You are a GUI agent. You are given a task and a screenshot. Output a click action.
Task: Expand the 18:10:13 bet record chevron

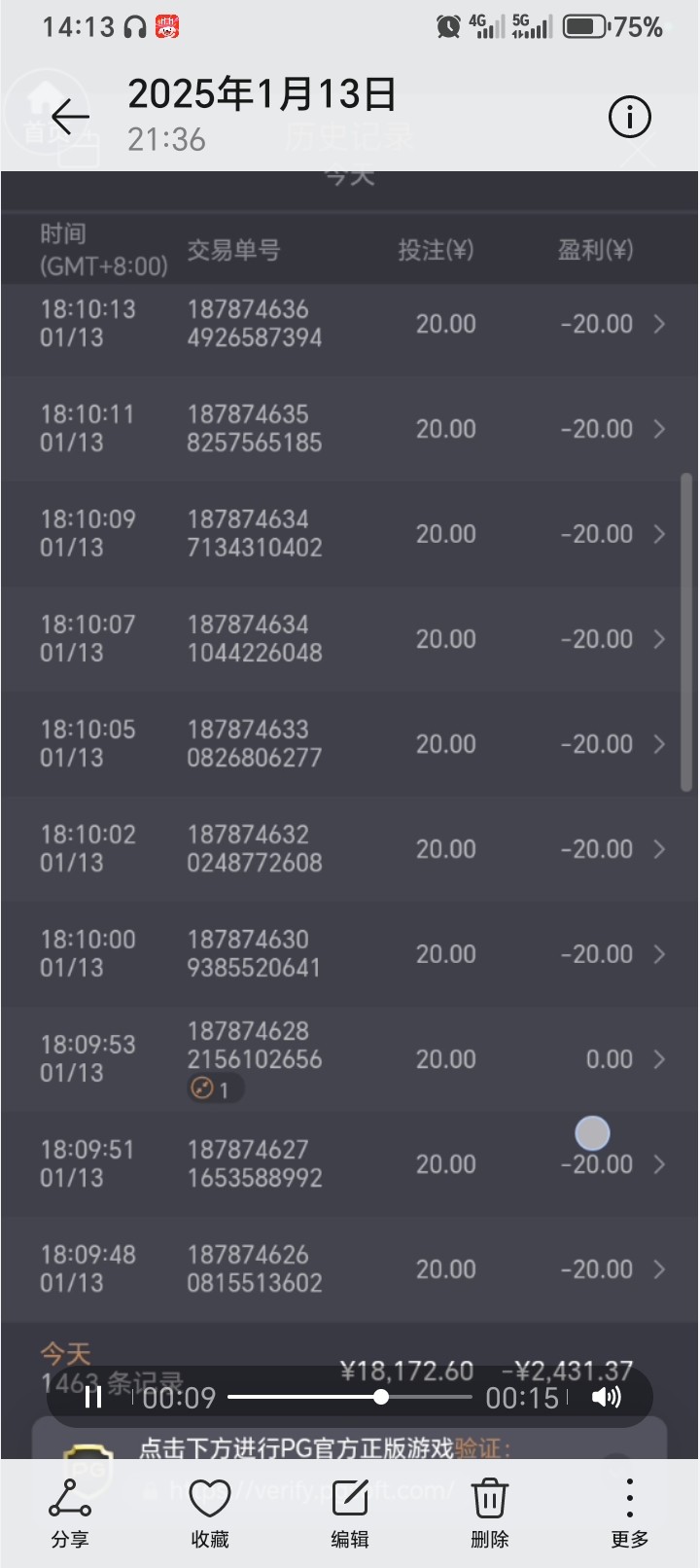coord(659,324)
